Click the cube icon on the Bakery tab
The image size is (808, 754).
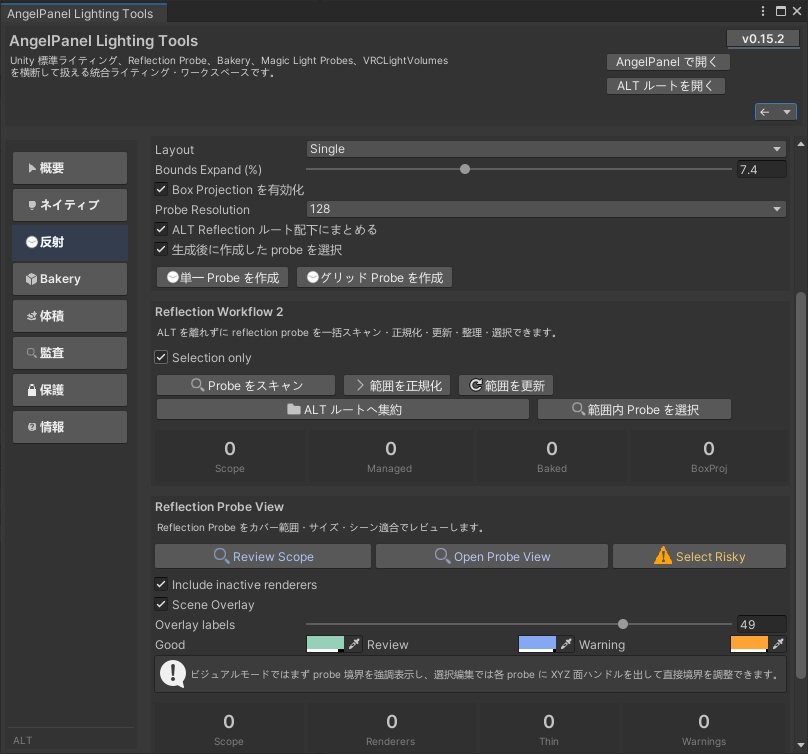click(x=30, y=278)
